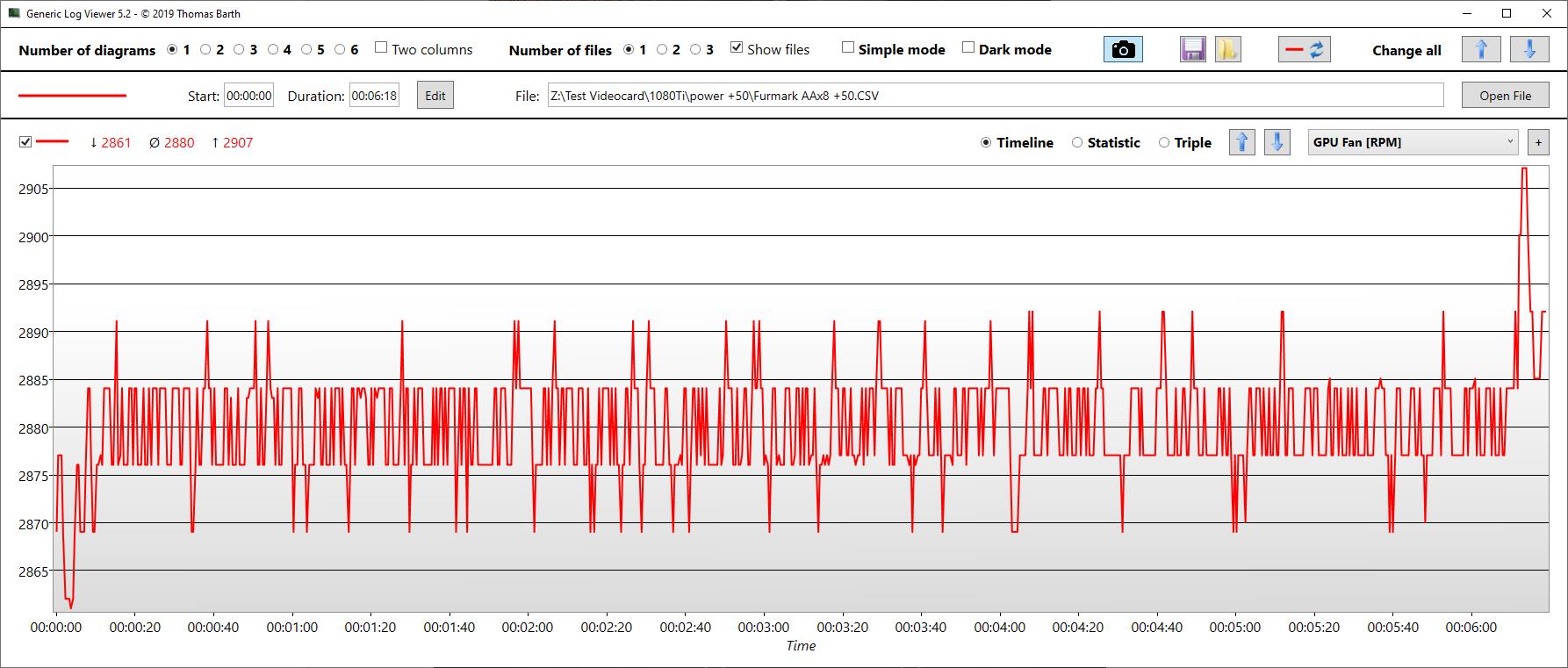The image size is (1568, 668).
Task: Click the red line color sample
Action: [72, 96]
